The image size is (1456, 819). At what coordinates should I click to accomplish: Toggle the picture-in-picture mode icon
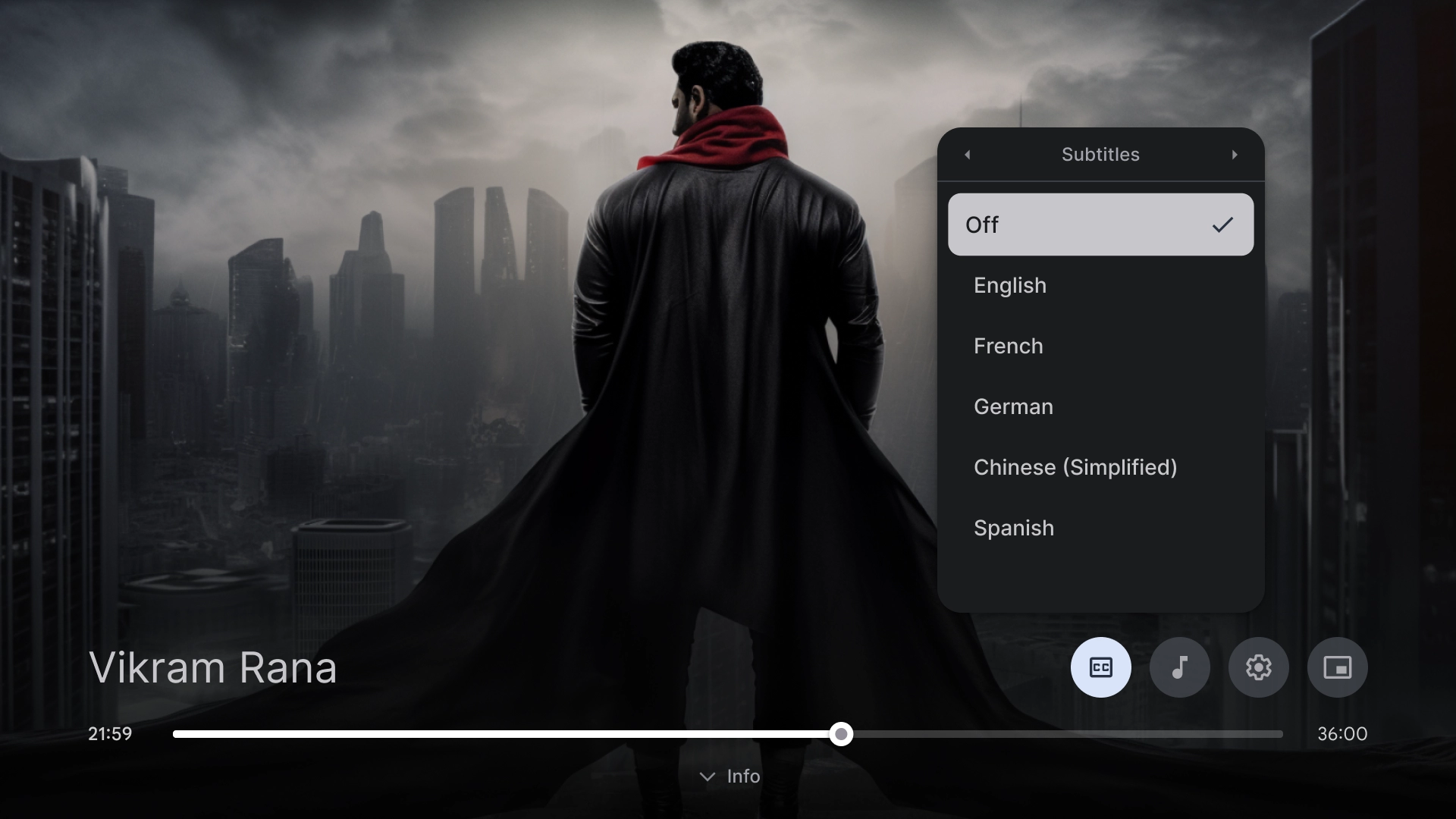click(x=1338, y=667)
